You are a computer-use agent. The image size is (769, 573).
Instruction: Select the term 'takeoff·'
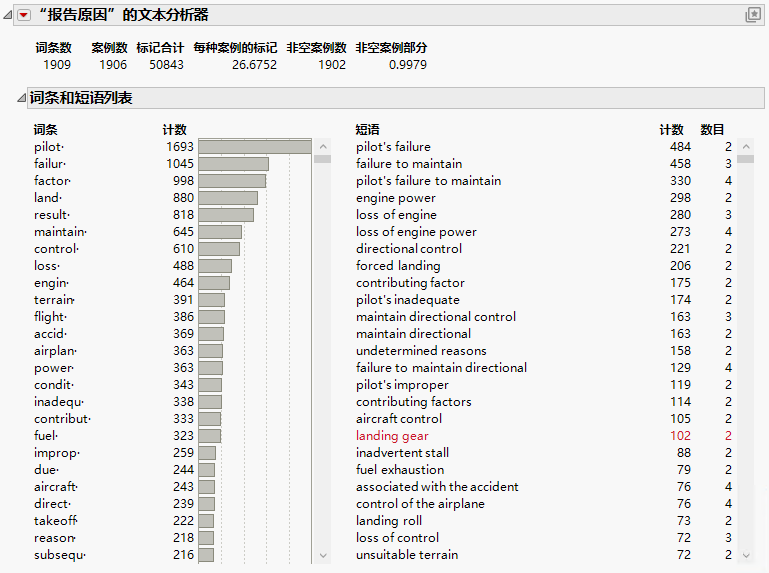point(56,521)
